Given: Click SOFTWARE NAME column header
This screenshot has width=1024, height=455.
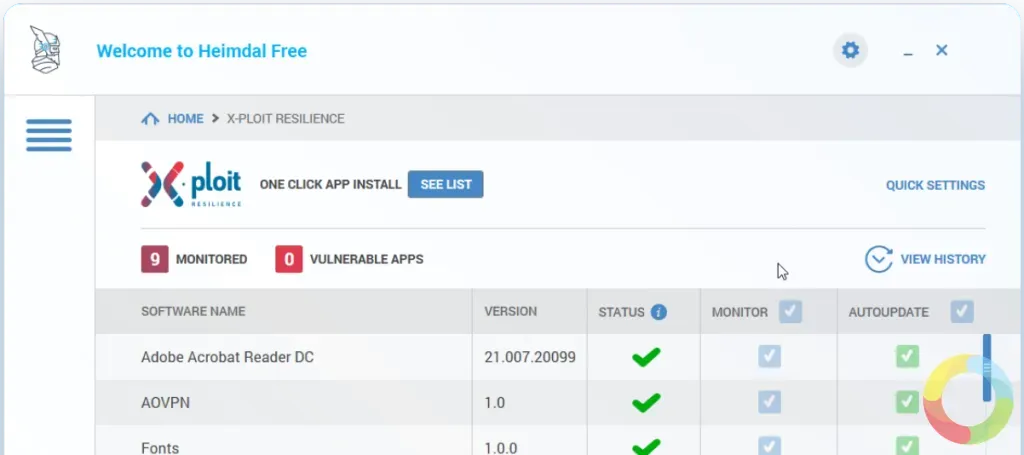Looking at the screenshot, I should (x=193, y=311).
